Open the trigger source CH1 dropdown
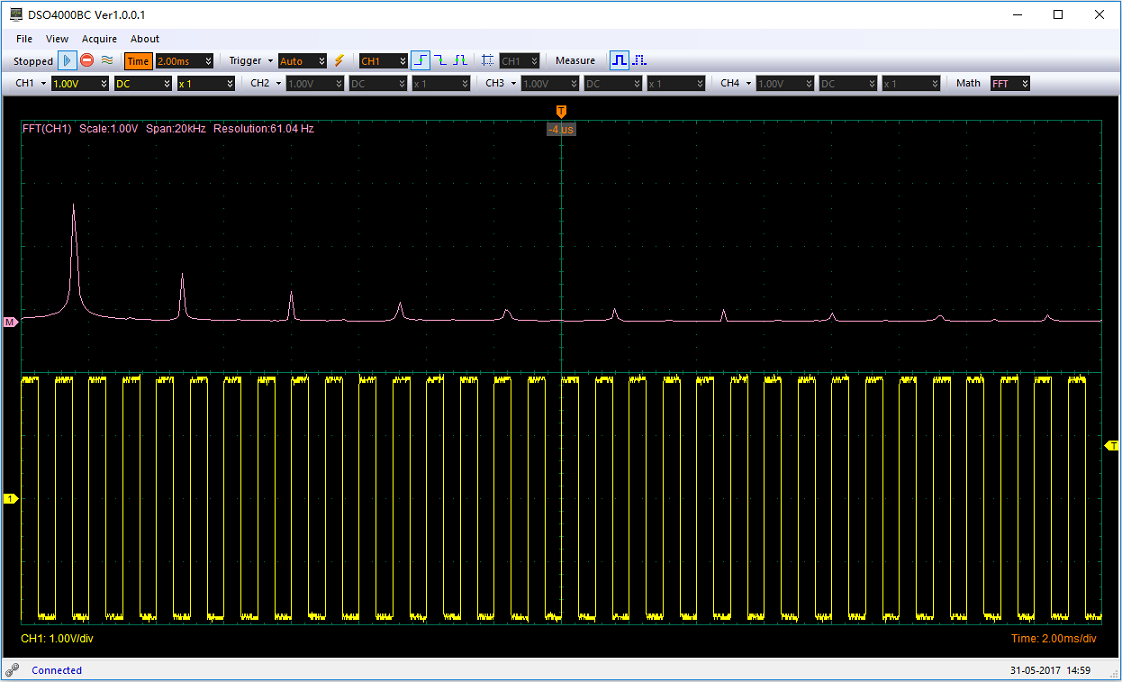This screenshot has height=682, width=1122. coord(384,61)
